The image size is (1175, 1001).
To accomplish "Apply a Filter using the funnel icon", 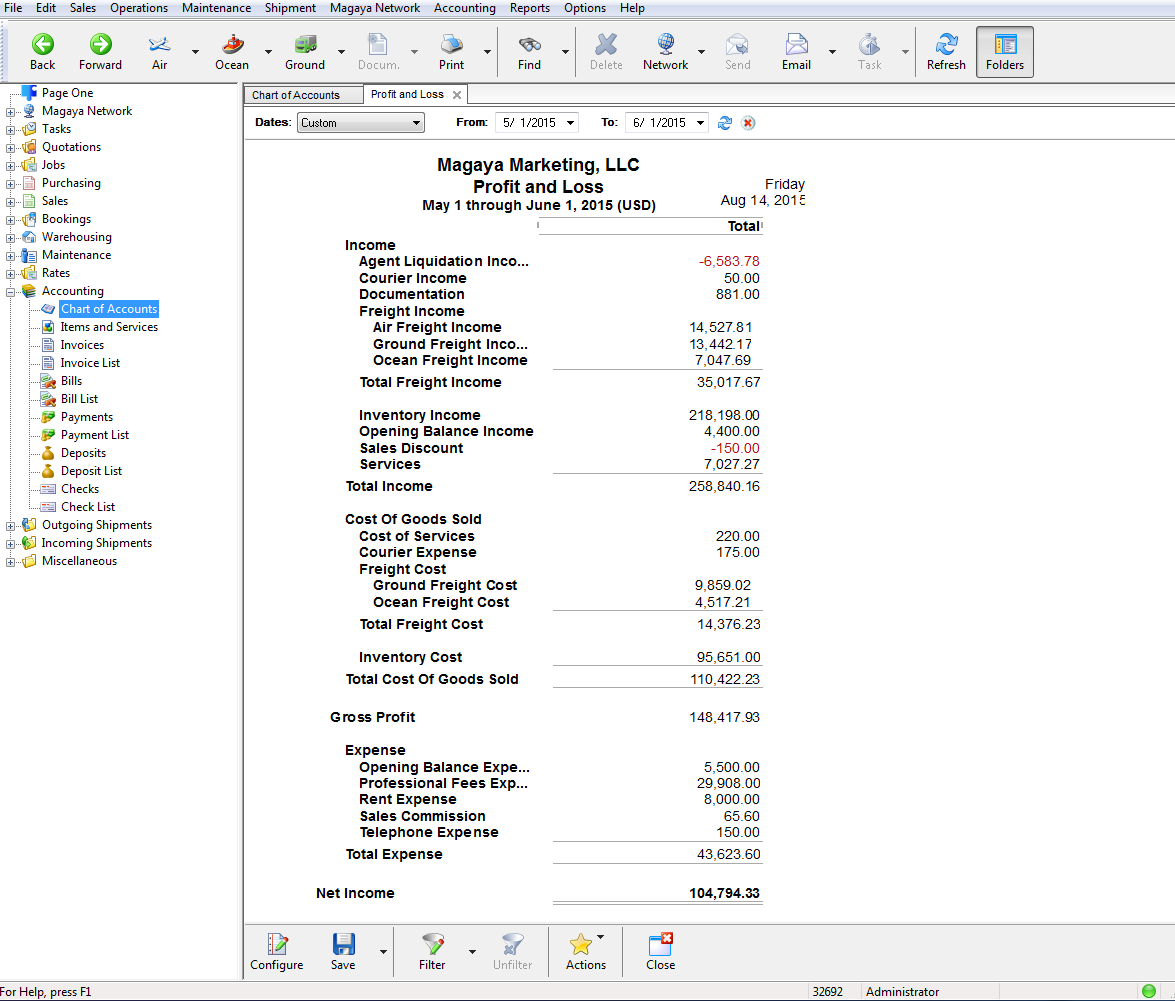I will pos(432,952).
